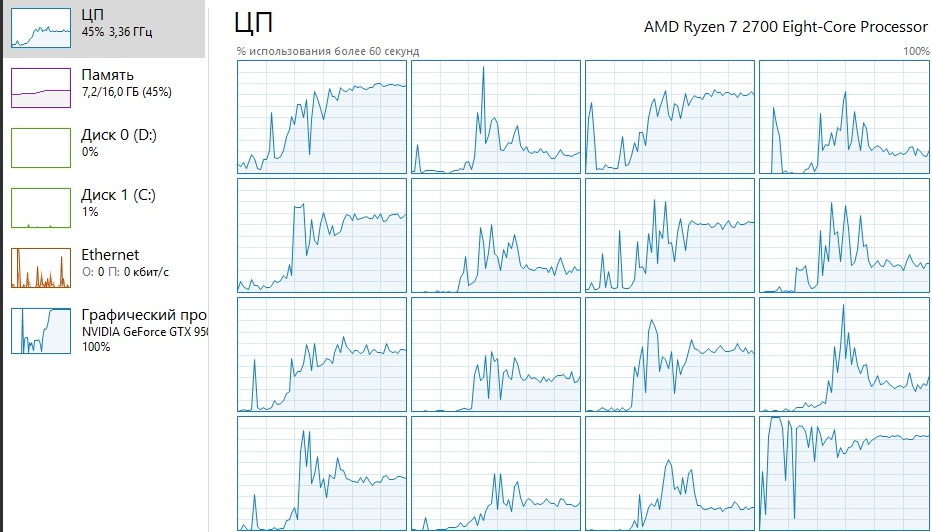Click the bottom-right core usage graph
Screen dimensions: 932x532
click(844, 473)
